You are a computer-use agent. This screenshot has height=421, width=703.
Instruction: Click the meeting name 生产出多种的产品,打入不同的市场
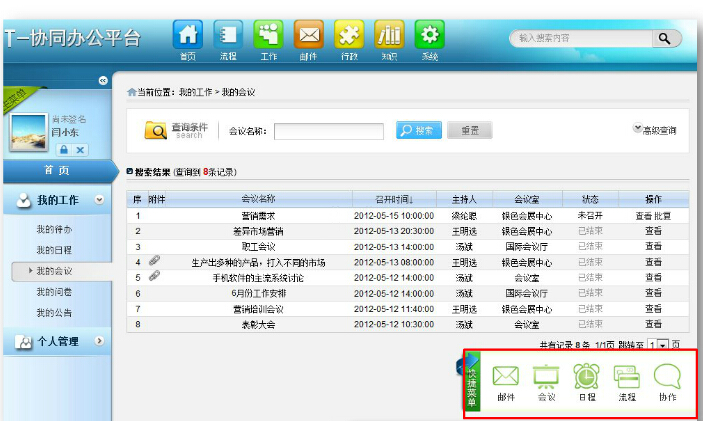pyautogui.click(x=258, y=263)
